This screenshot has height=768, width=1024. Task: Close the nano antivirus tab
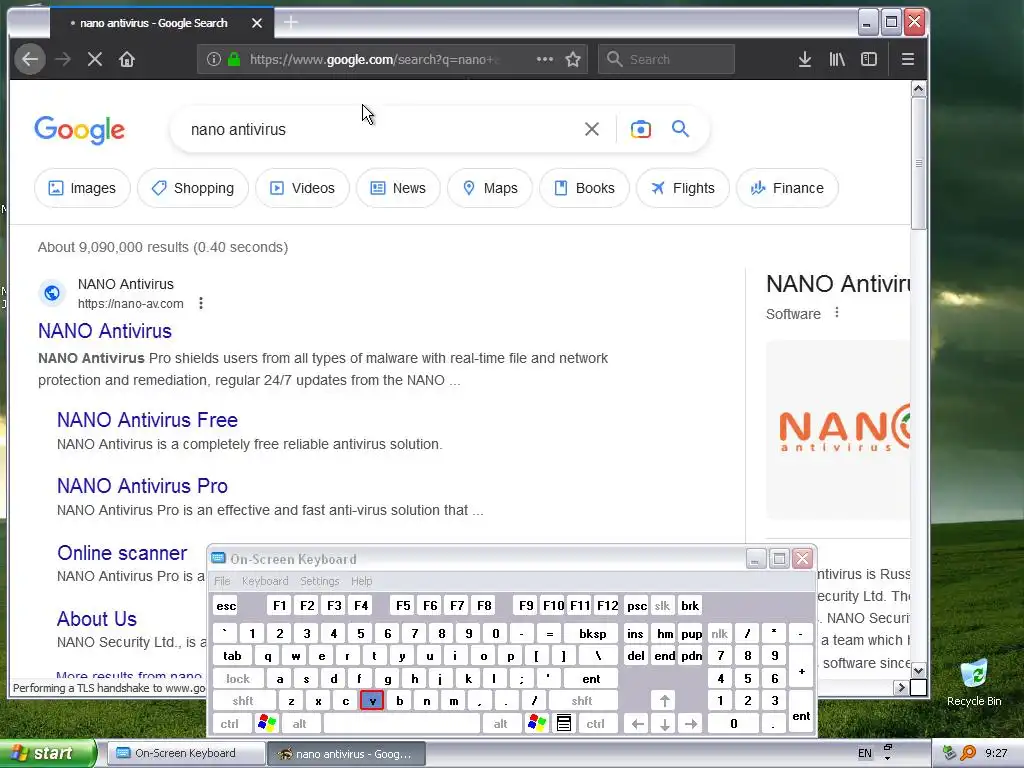(x=257, y=23)
